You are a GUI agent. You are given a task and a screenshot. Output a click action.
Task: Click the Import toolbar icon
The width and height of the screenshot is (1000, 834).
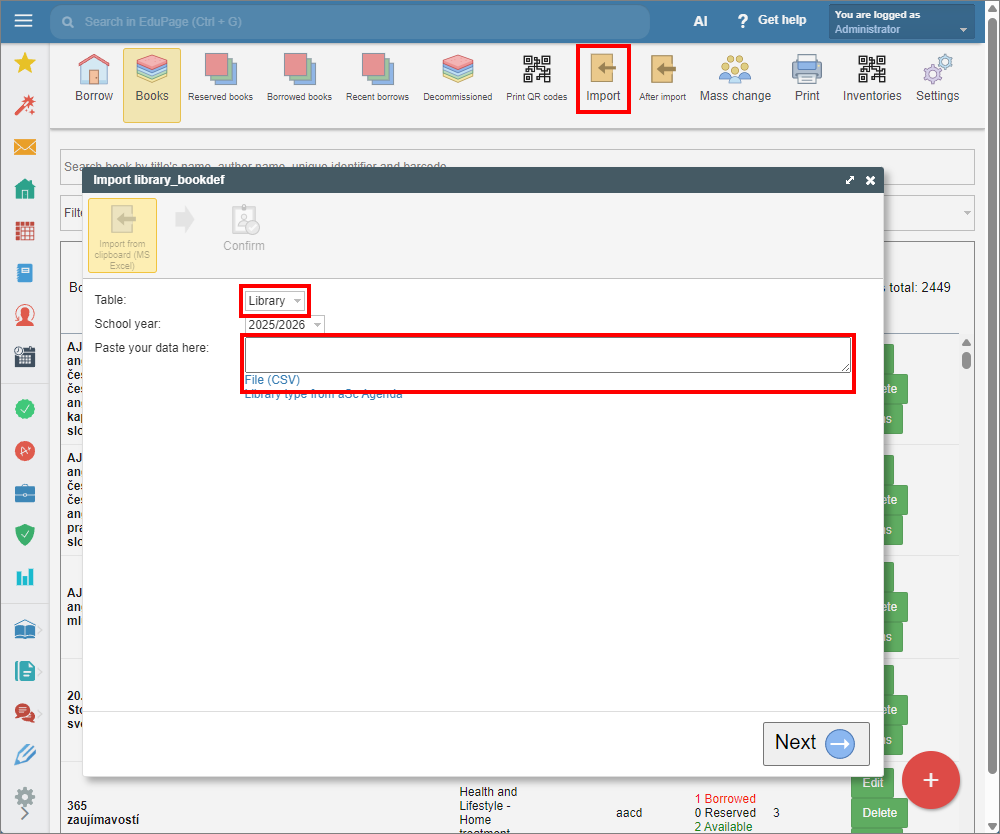(x=603, y=79)
